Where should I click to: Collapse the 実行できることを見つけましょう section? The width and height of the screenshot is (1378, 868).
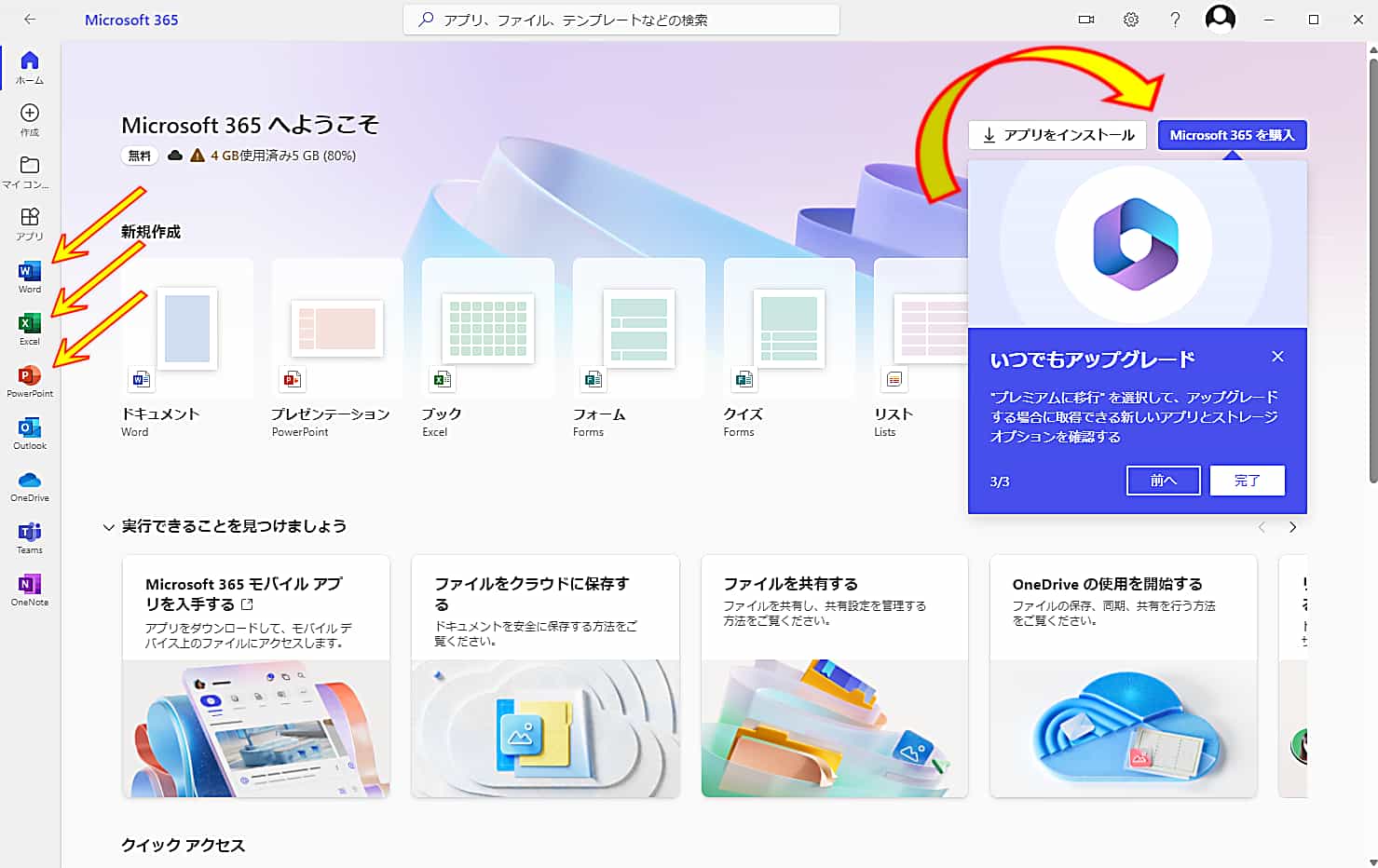coord(108,526)
